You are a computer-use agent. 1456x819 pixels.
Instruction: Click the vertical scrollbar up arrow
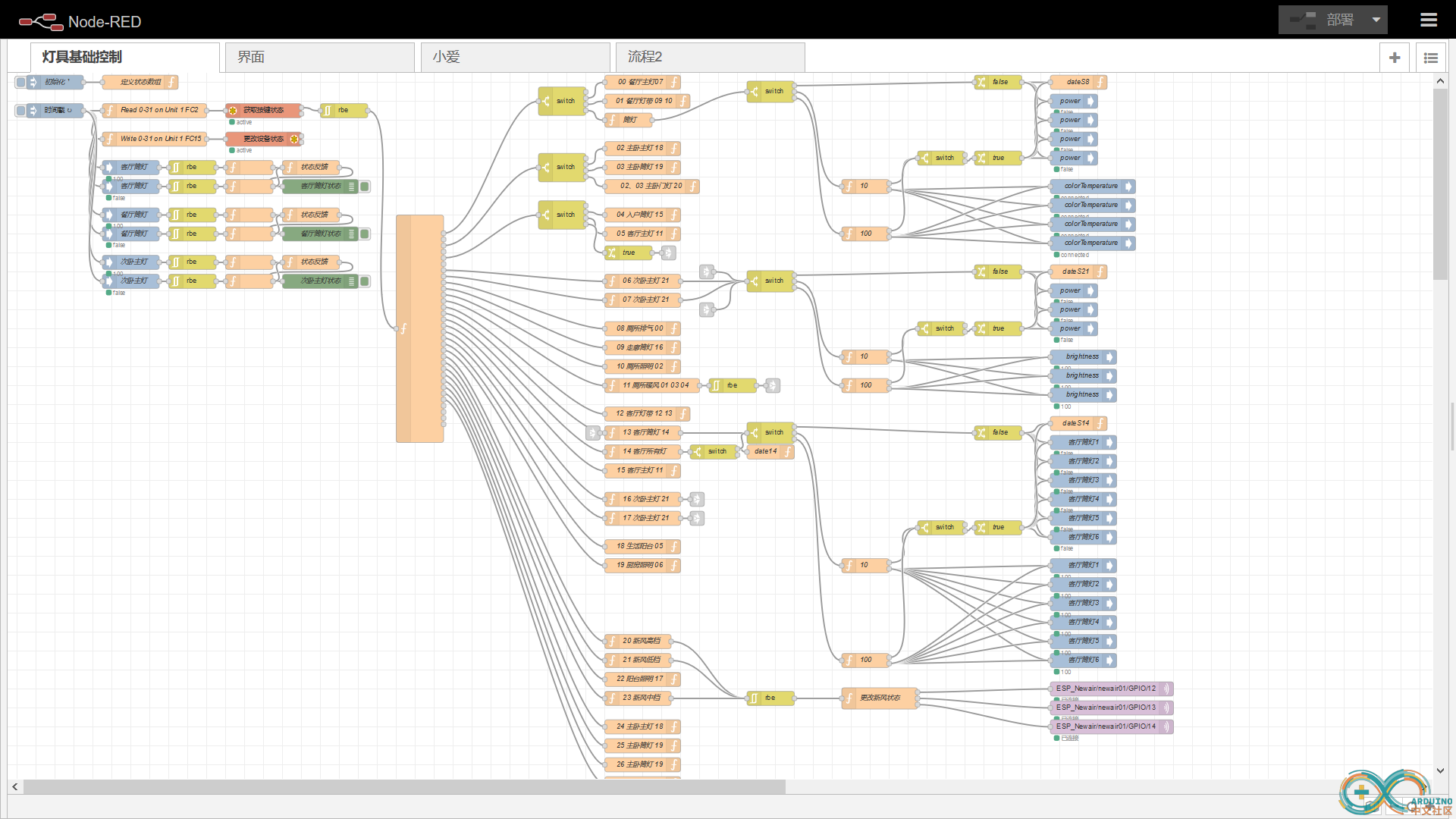1440,81
